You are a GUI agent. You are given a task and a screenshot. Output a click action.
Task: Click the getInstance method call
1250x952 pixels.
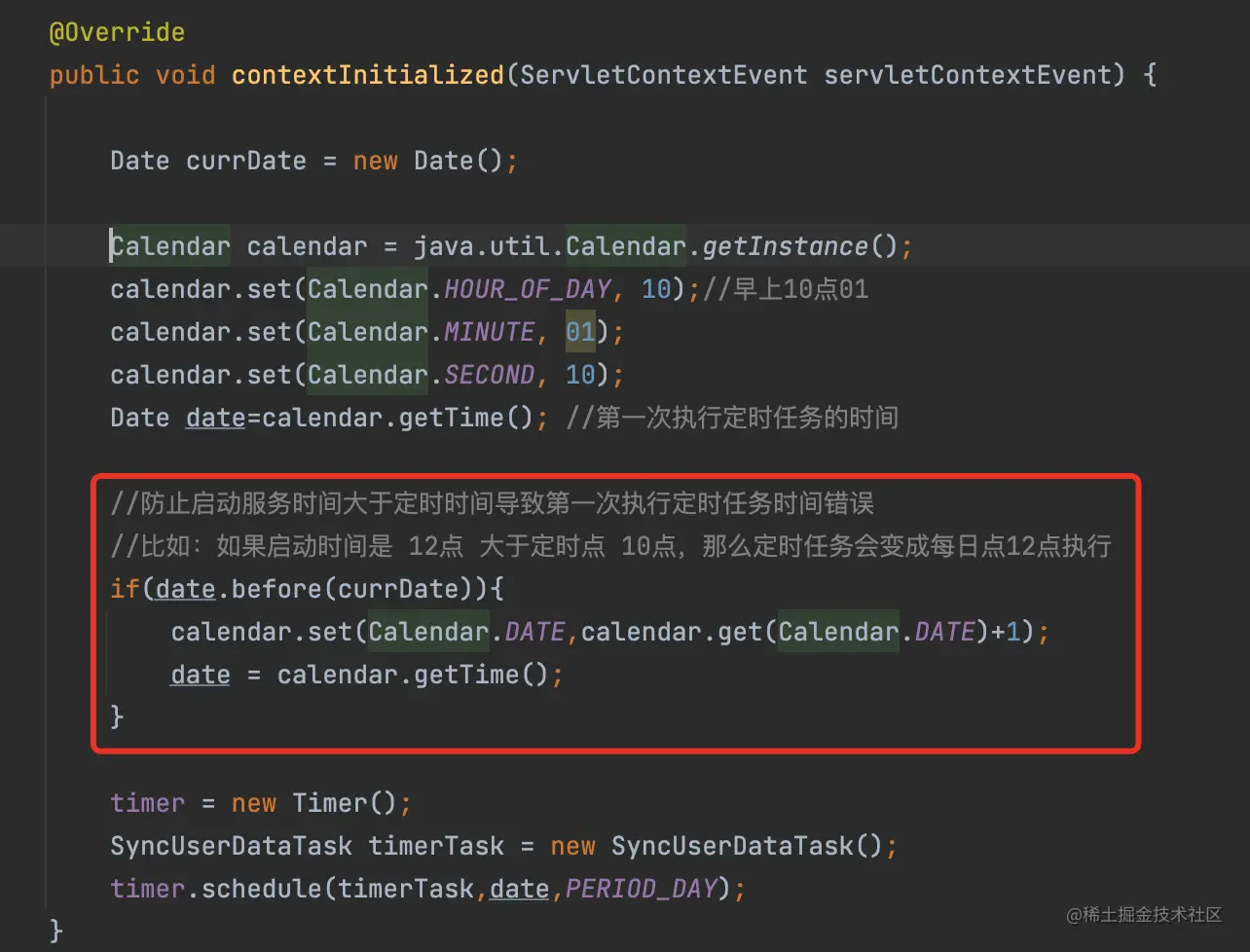point(785,246)
